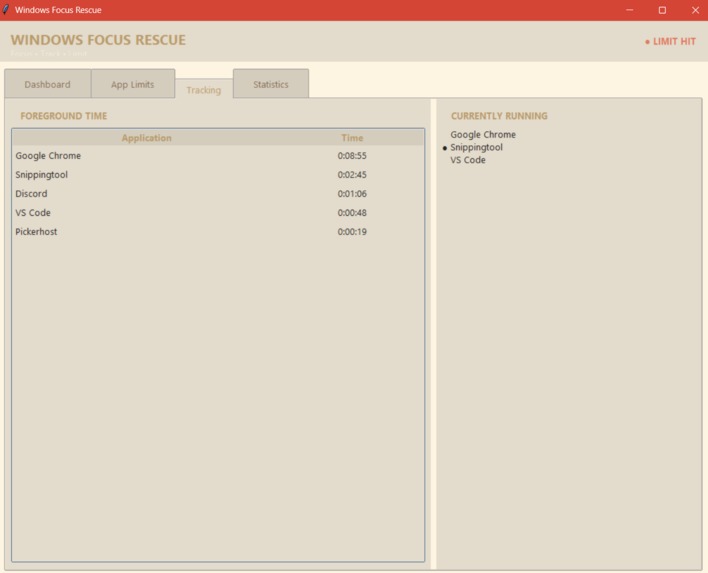Close the Windows Focus Rescue window
This screenshot has width=708, height=573.
tap(695, 10)
